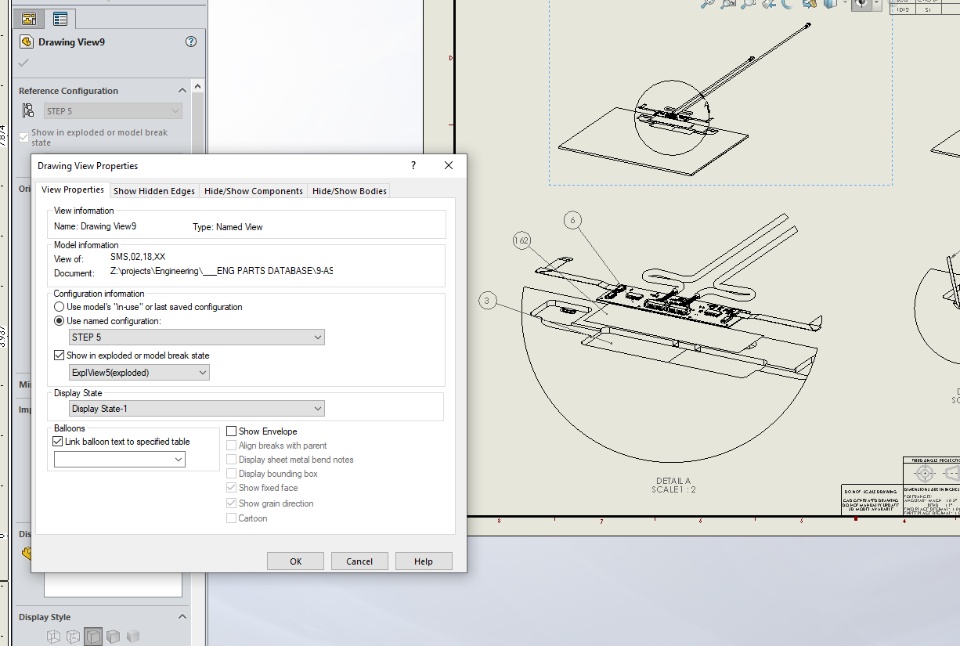Open the Display State-1 dropdown
Viewport: 960px width, 646px height.
(197, 408)
